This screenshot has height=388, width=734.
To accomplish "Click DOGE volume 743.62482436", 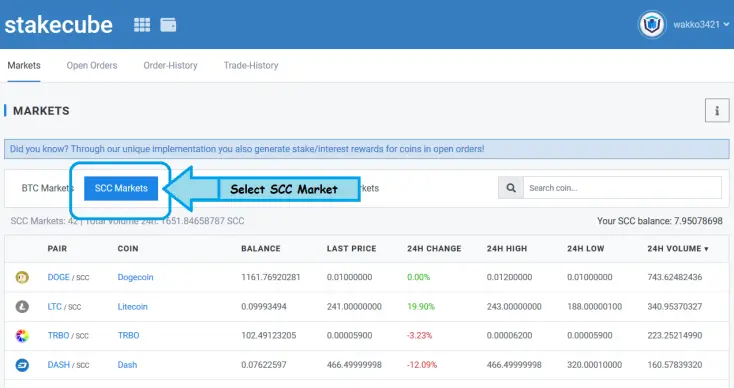I will click(x=675, y=277).
